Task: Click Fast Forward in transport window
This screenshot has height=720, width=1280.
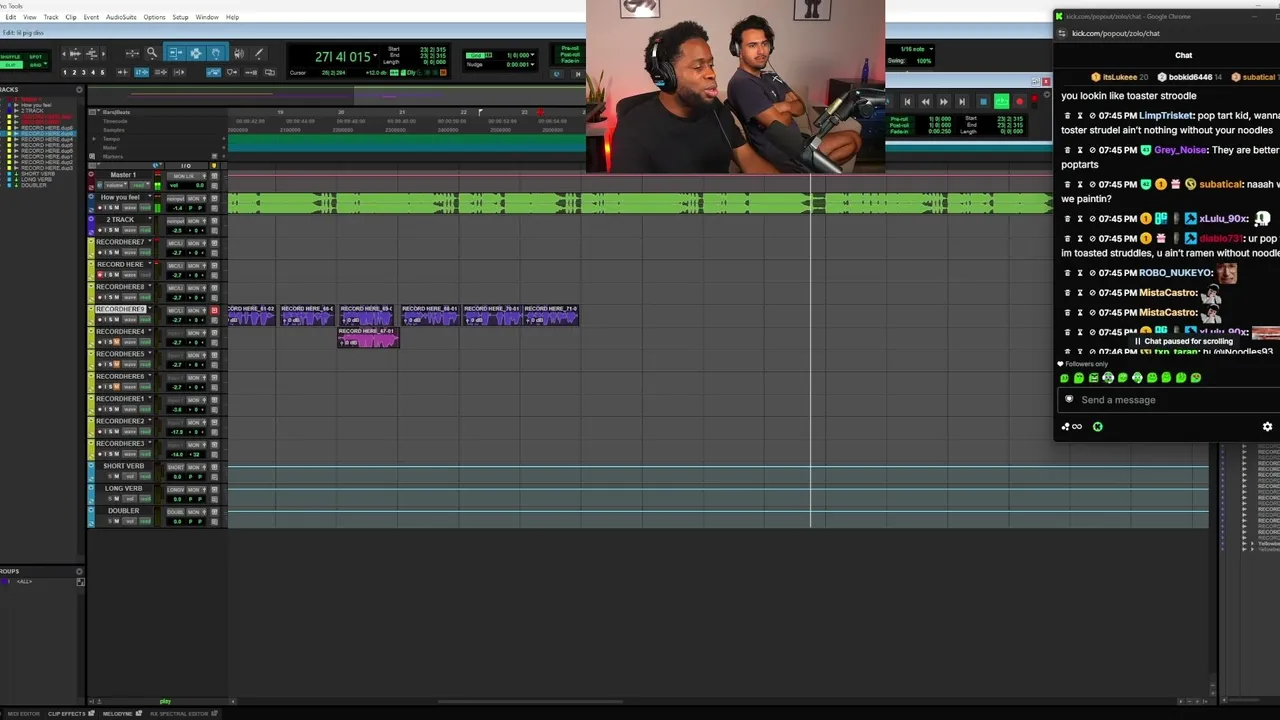Action: 944,102
